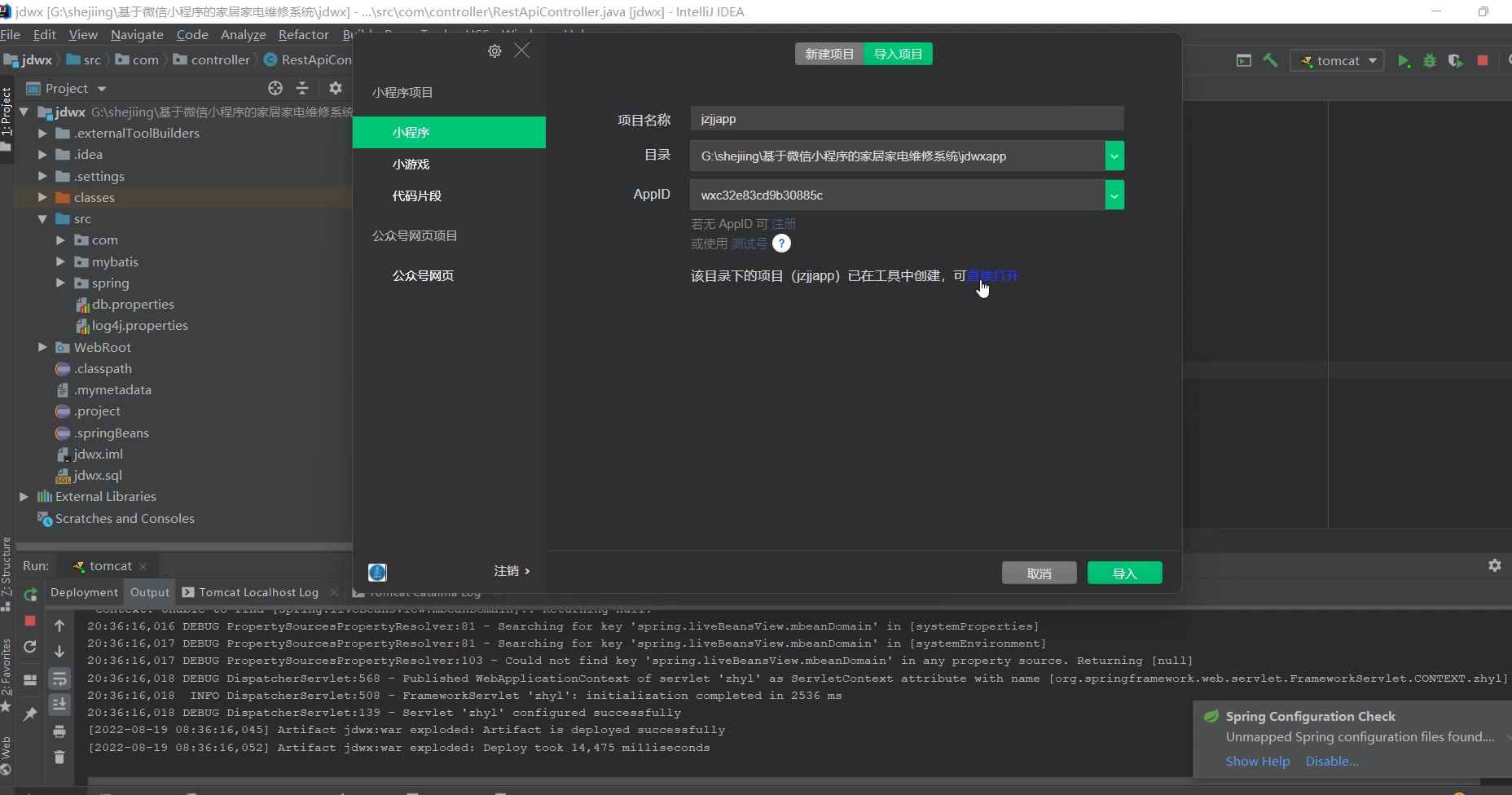
Task: Toggle soft-wrap in the console output
Action: (59, 679)
